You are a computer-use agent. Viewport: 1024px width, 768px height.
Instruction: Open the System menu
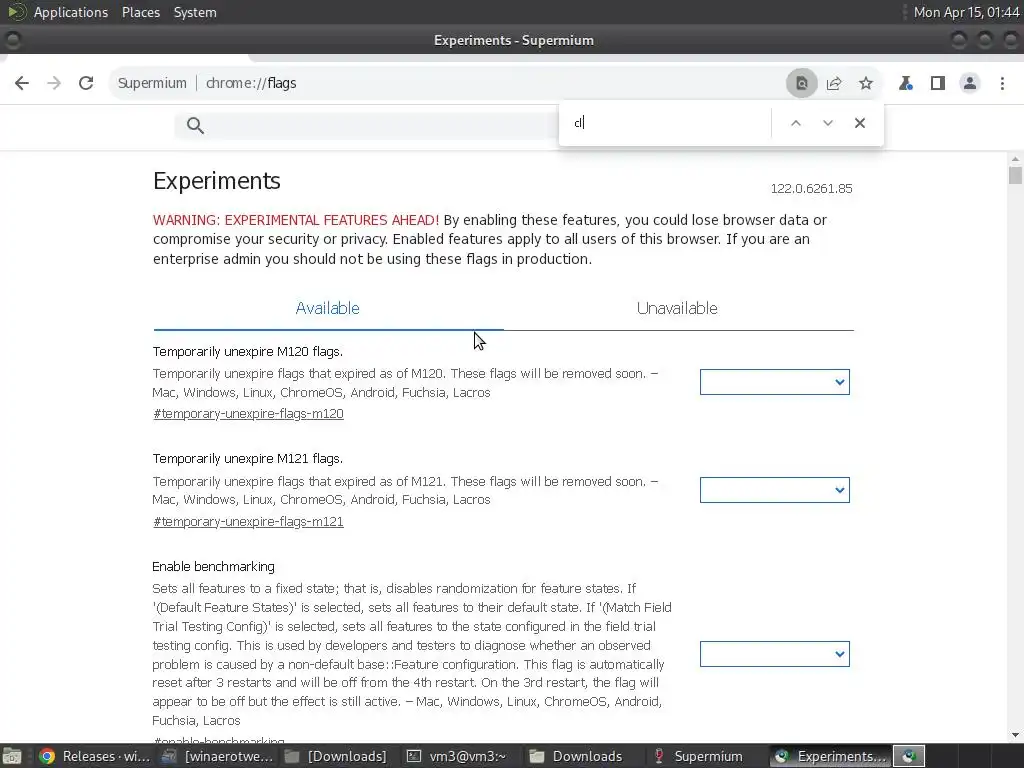195,12
